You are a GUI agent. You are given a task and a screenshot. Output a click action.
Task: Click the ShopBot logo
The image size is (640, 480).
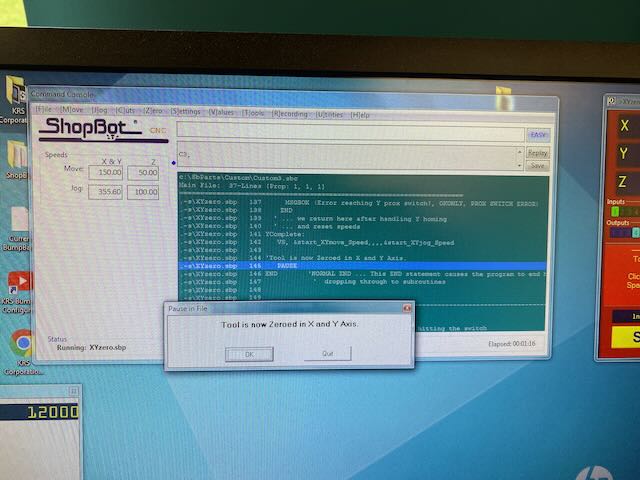[103, 130]
